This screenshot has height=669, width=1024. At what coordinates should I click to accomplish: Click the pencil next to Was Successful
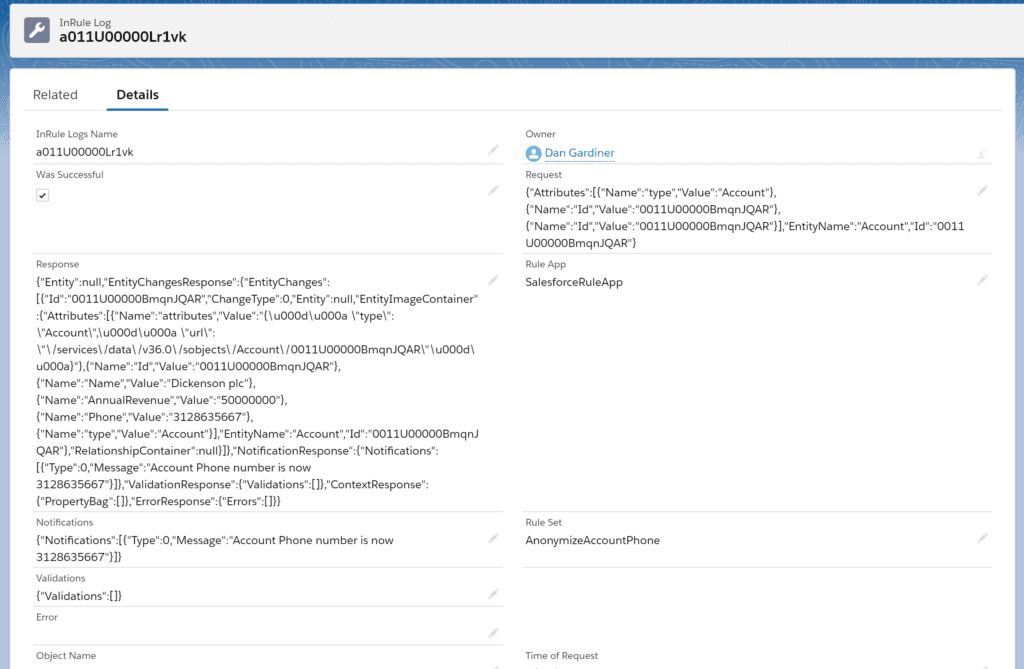point(493,190)
